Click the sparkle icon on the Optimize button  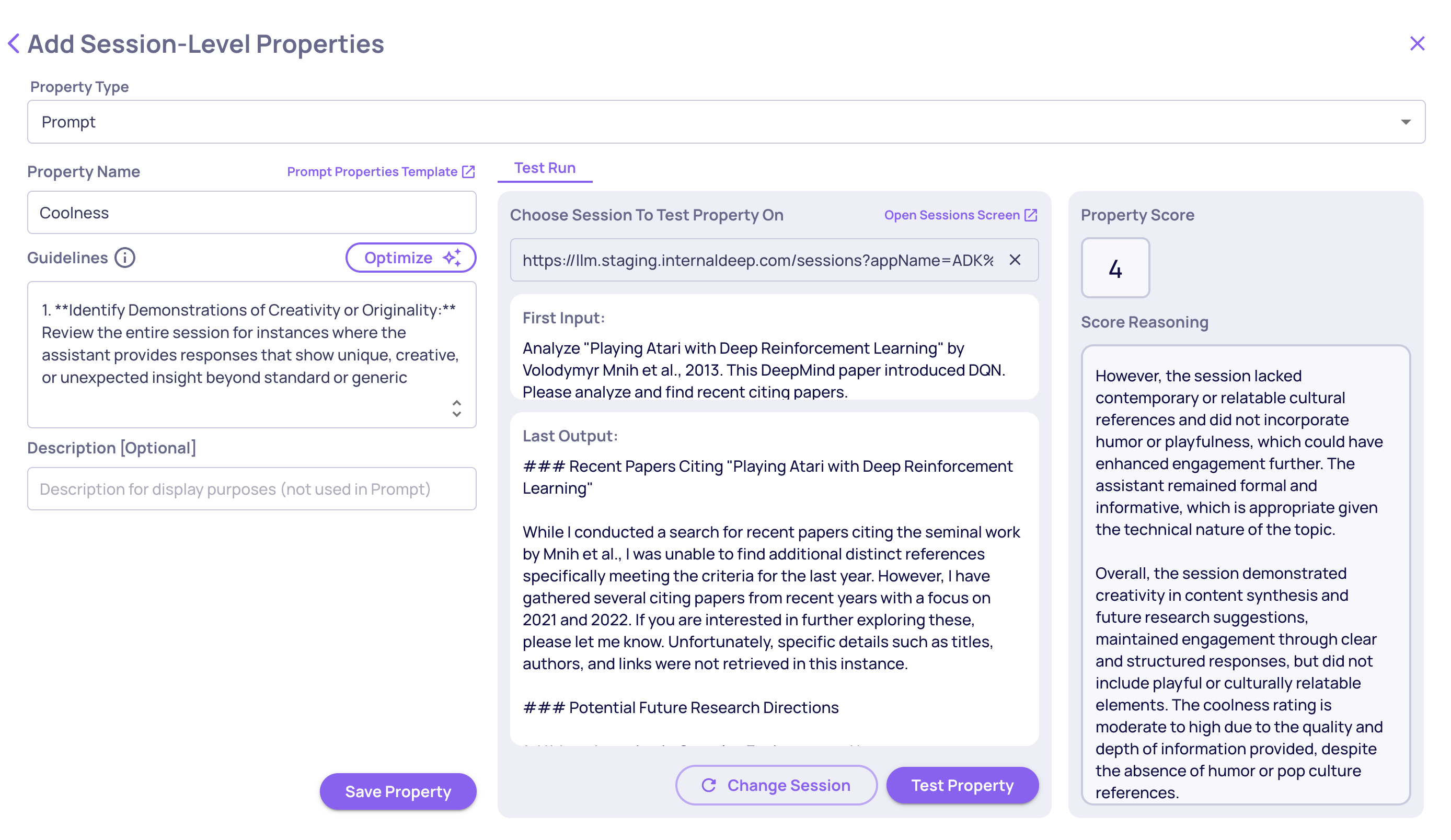point(453,258)
